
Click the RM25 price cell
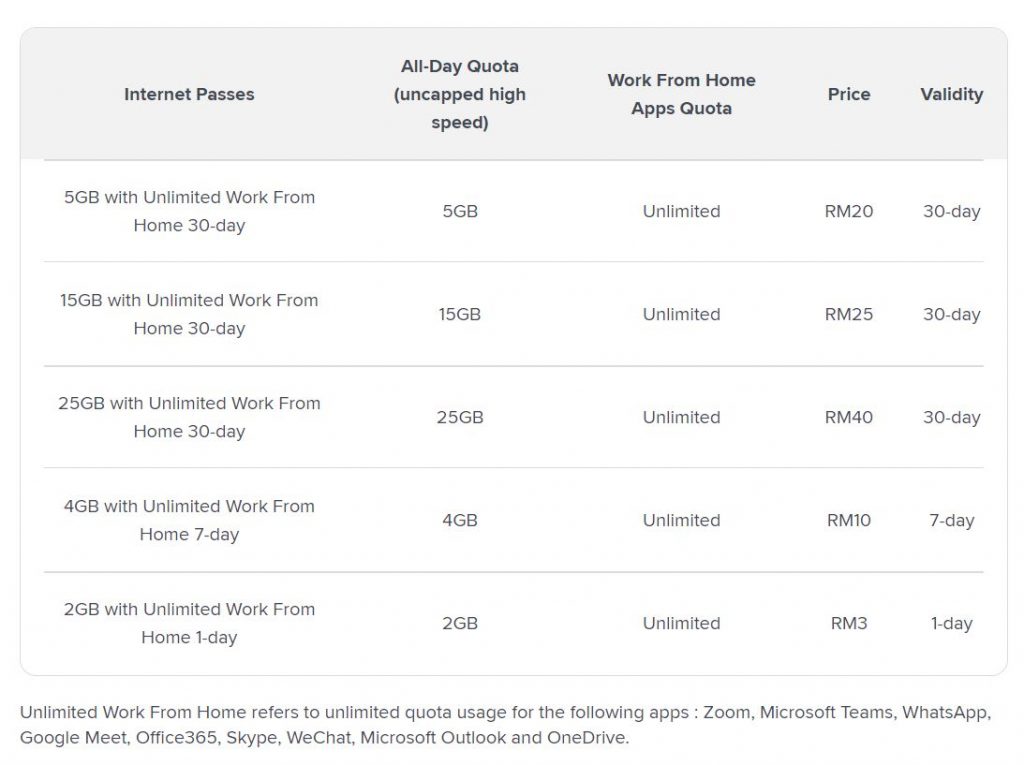pyautogui.click(x=849, y=314)
